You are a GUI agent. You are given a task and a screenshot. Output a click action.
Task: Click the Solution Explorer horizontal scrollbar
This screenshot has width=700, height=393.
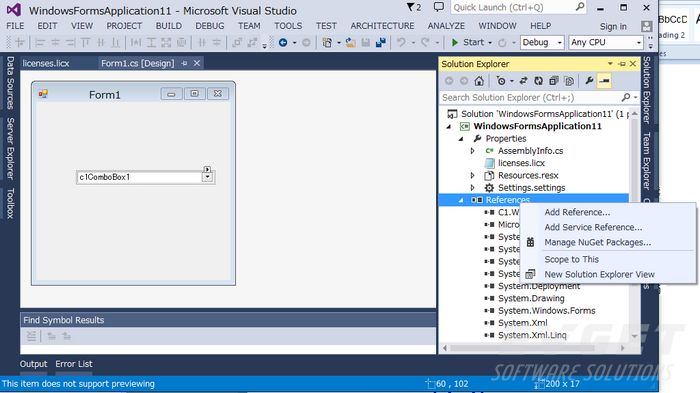(533, 348)
